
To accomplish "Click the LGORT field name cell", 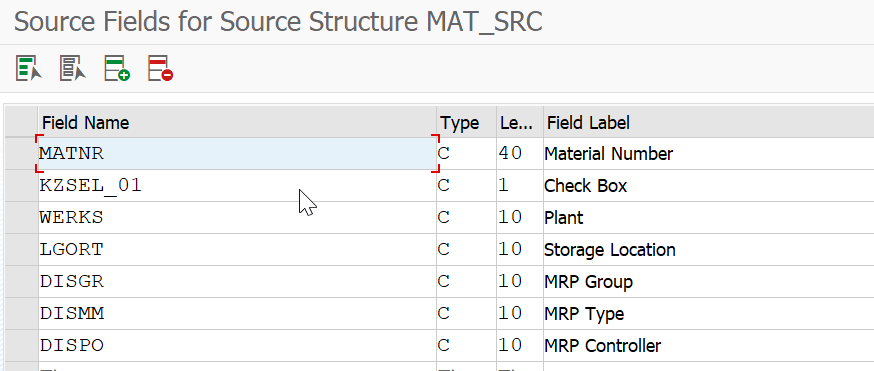I will 237,250.
